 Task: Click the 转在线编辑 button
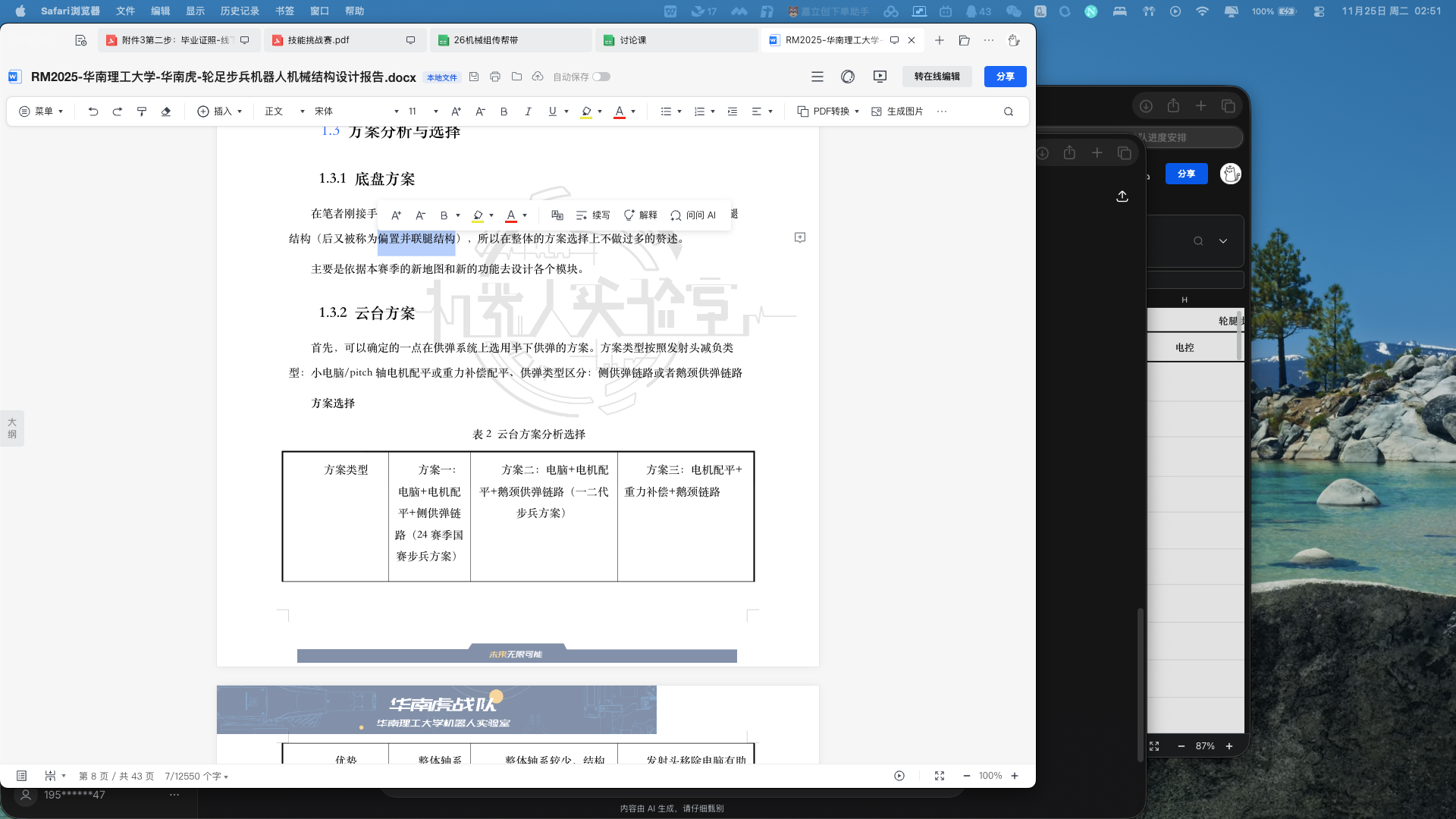pos(937,77)
